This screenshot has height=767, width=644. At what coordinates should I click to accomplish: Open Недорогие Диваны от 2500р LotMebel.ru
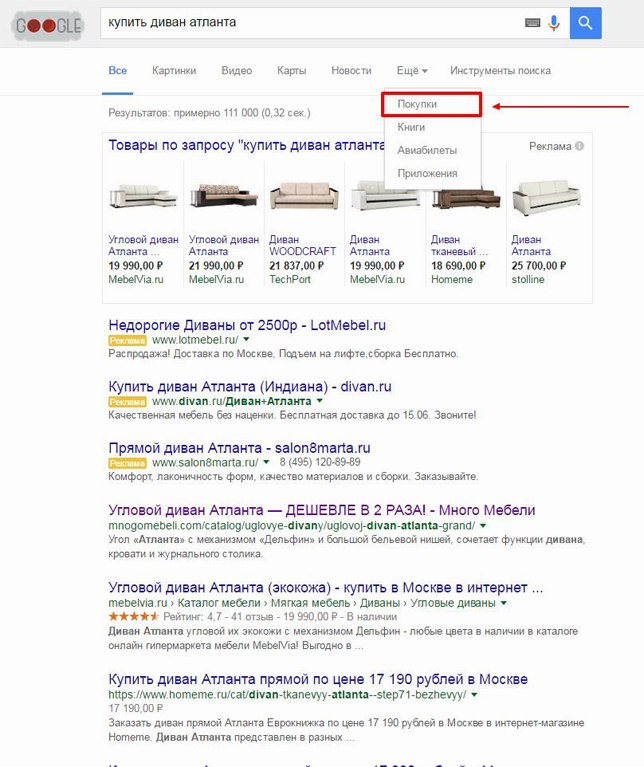(247, 325)
